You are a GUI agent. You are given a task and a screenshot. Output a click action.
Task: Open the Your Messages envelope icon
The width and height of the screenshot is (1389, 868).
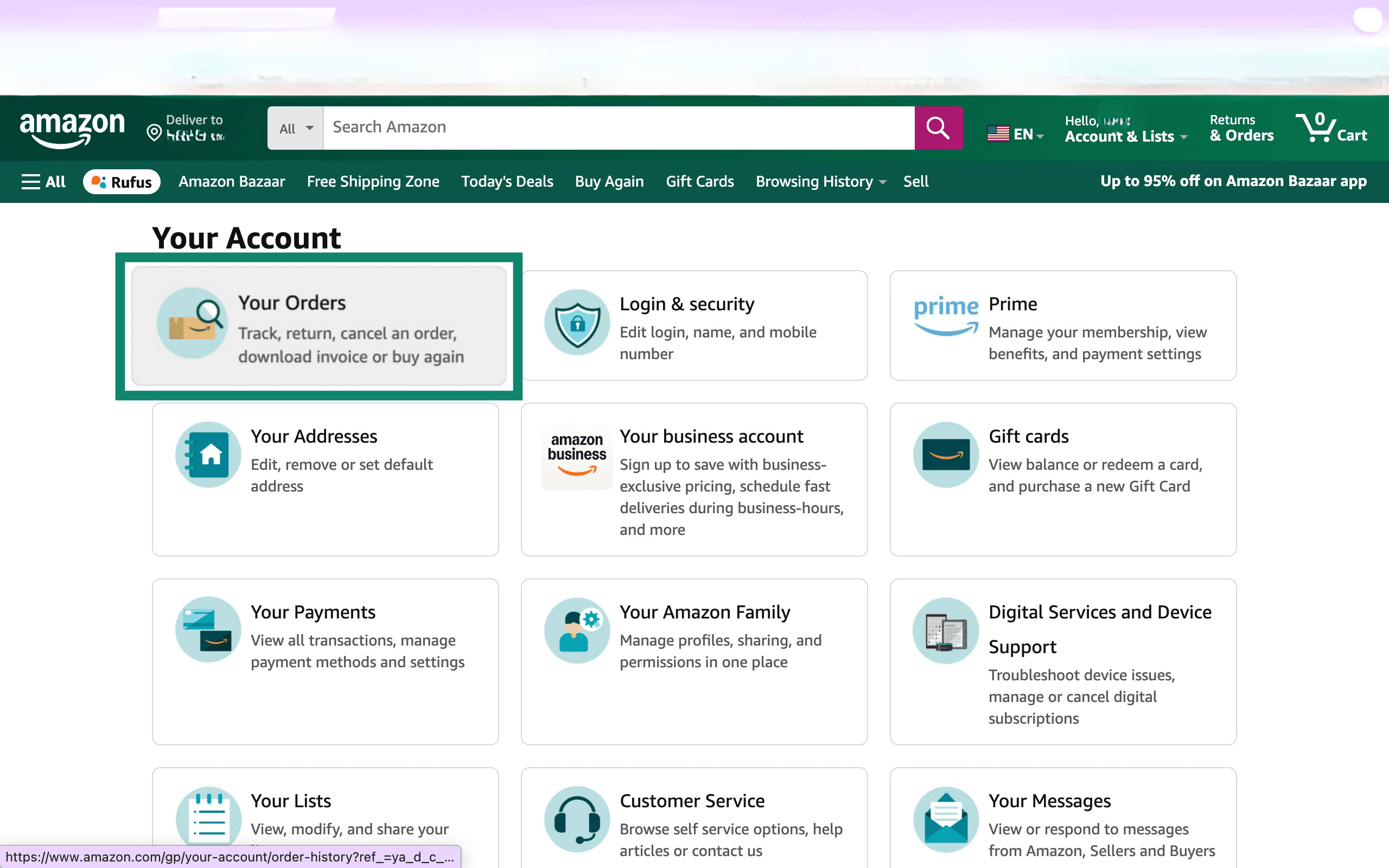click(x=945, y=819)
